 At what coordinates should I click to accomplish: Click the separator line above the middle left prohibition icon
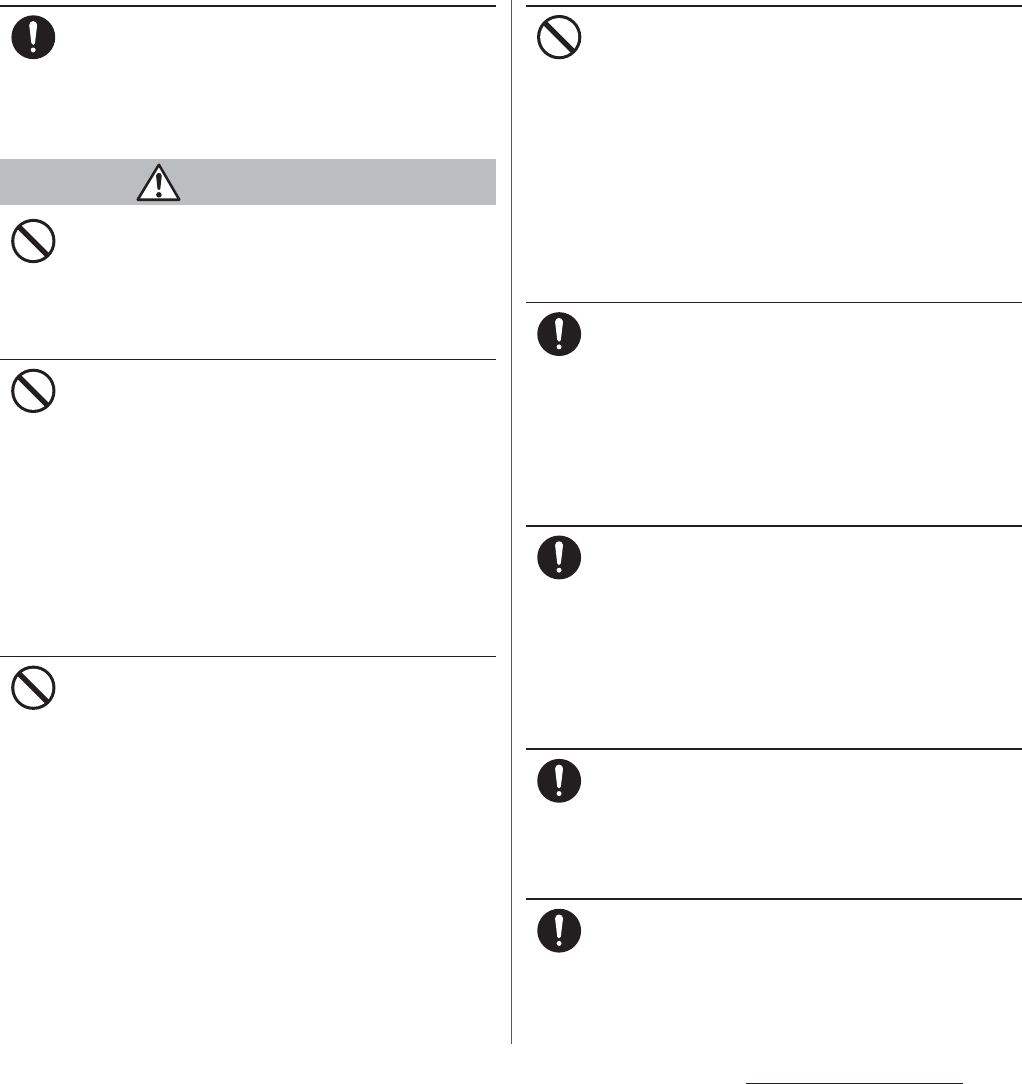248,359
